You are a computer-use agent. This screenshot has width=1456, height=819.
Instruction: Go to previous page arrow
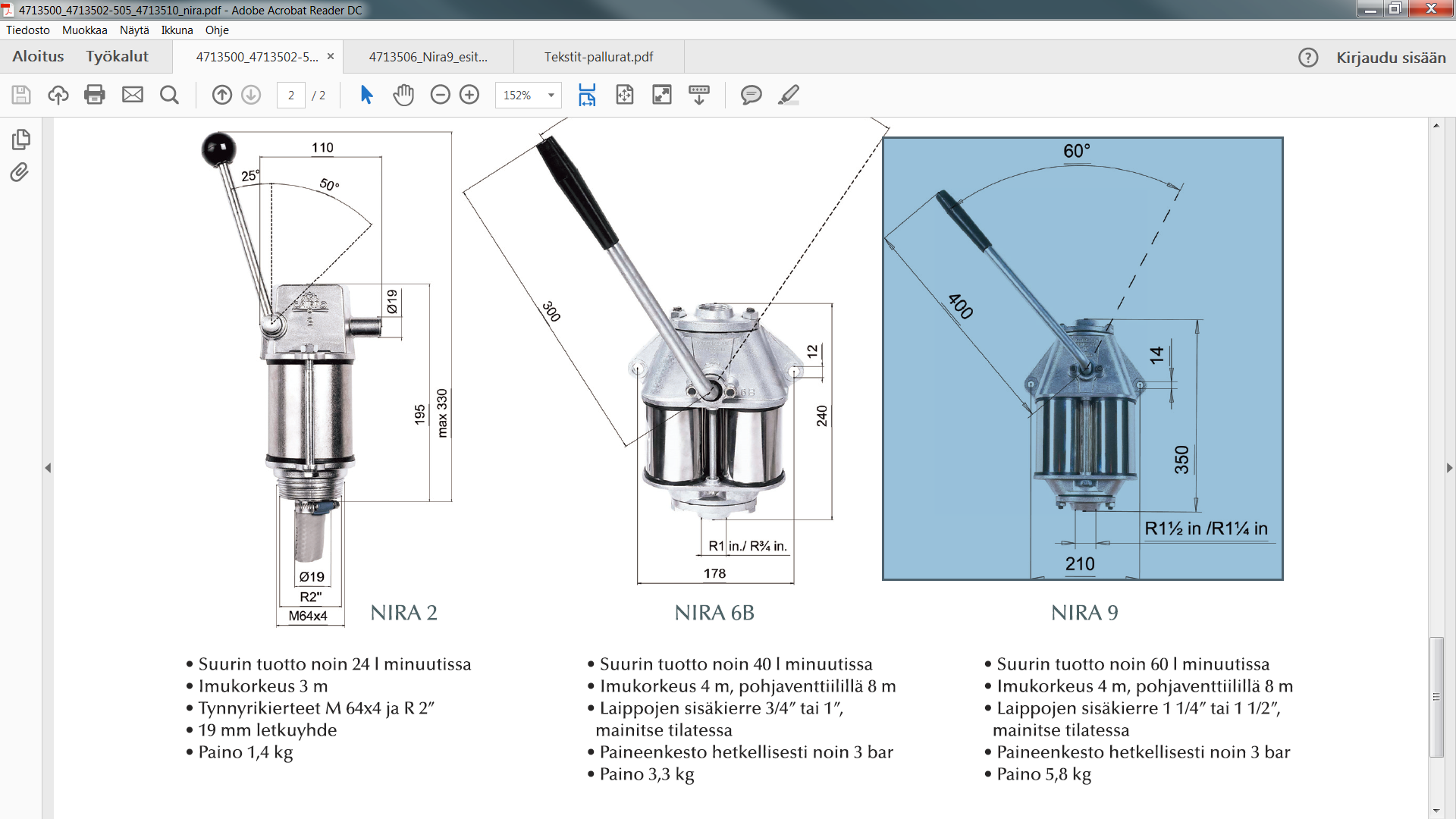221,95
